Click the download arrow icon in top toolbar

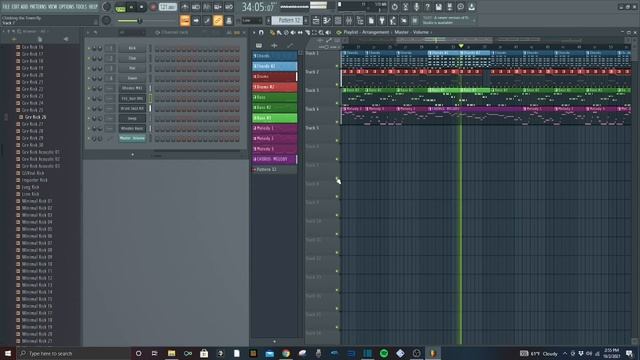point(471,7)
